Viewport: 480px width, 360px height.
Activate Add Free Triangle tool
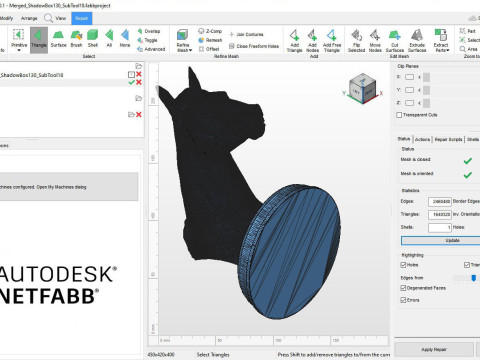coord(332,41)
